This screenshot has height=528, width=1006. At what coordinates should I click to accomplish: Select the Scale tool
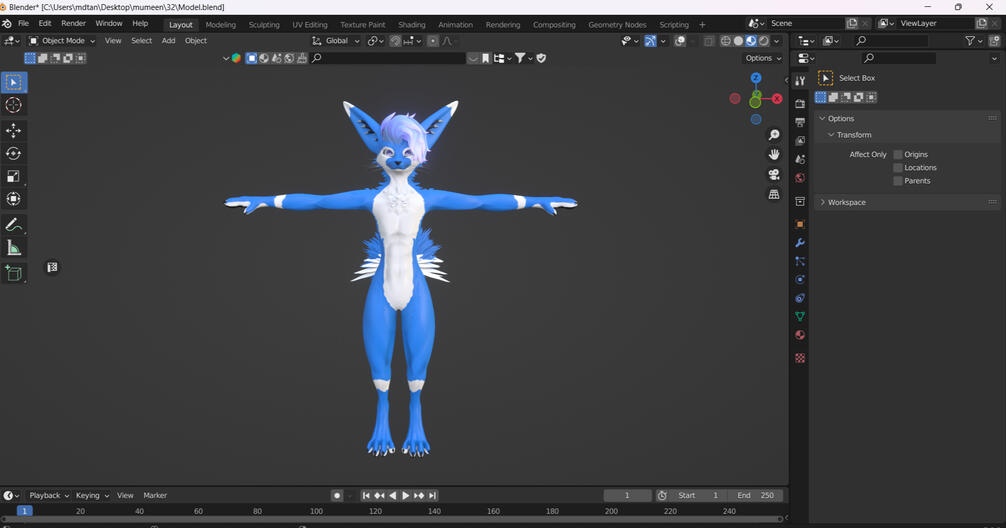coord(13,176)
